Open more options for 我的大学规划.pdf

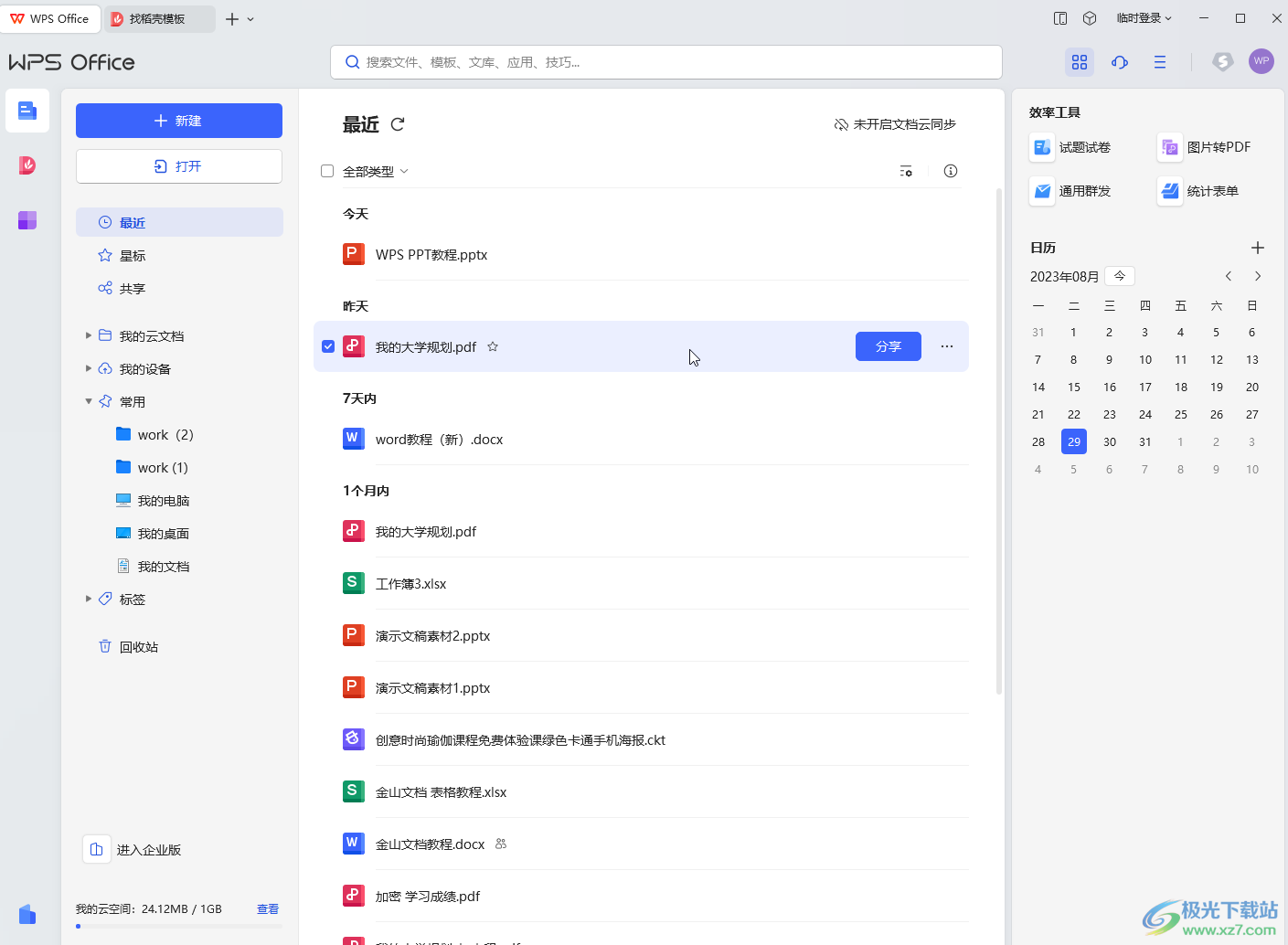947,346
